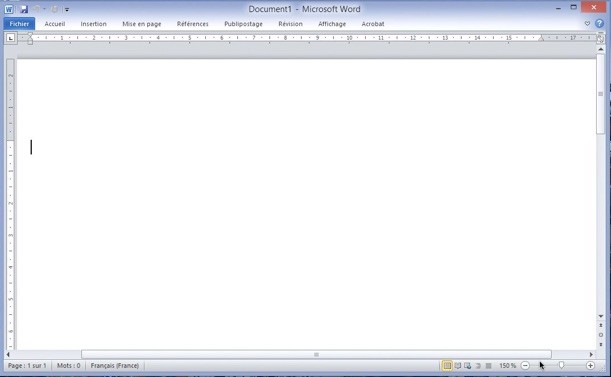This screenshot has width=611, height=377.
Task: Click the Redo icon in quick access toolbar
Action: tap(55, 9)
